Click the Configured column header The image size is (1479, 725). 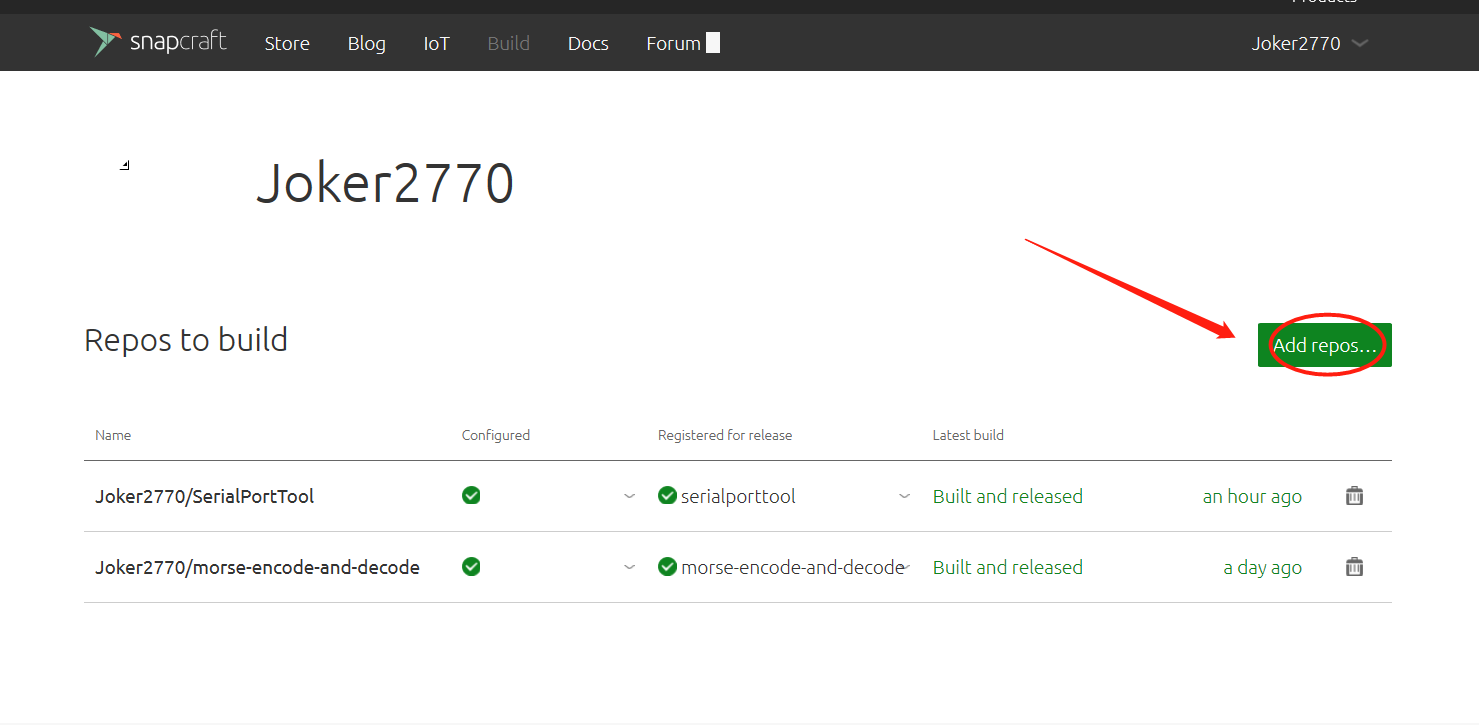click(x=496, y=435)
